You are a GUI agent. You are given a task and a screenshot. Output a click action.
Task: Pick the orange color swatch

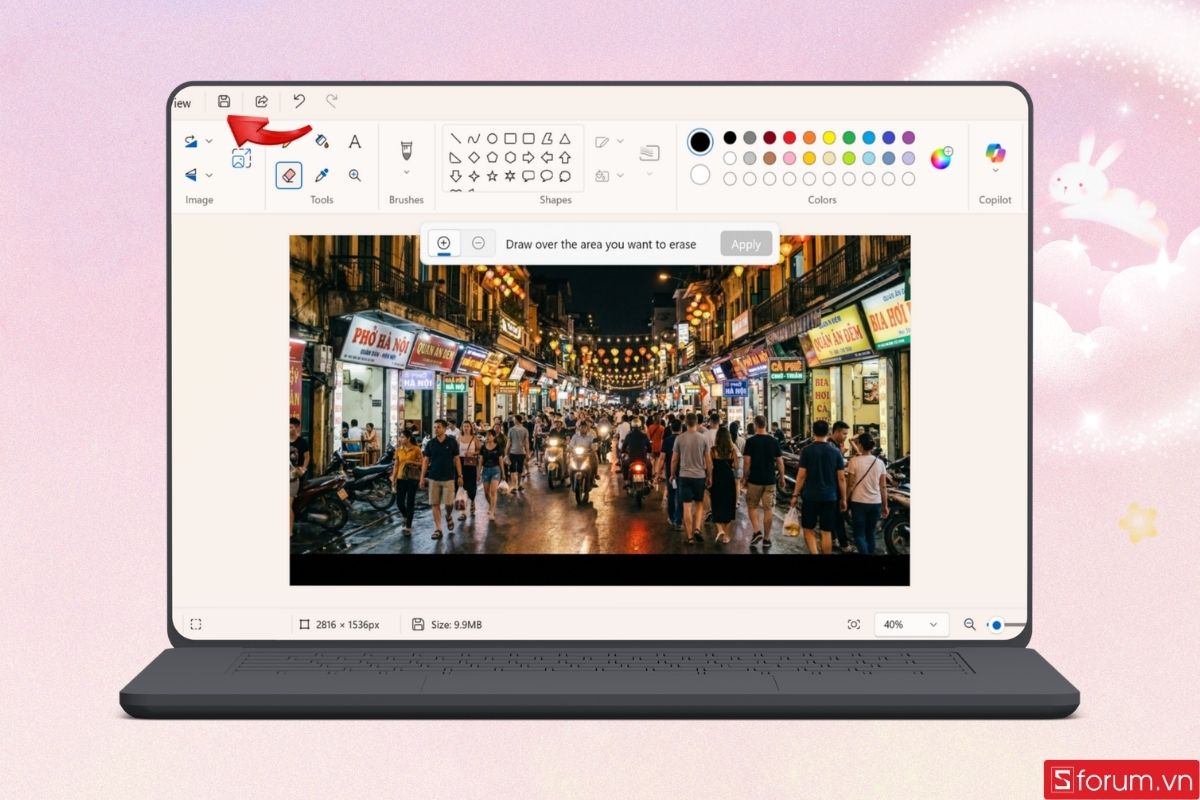[x=809, y=138]
